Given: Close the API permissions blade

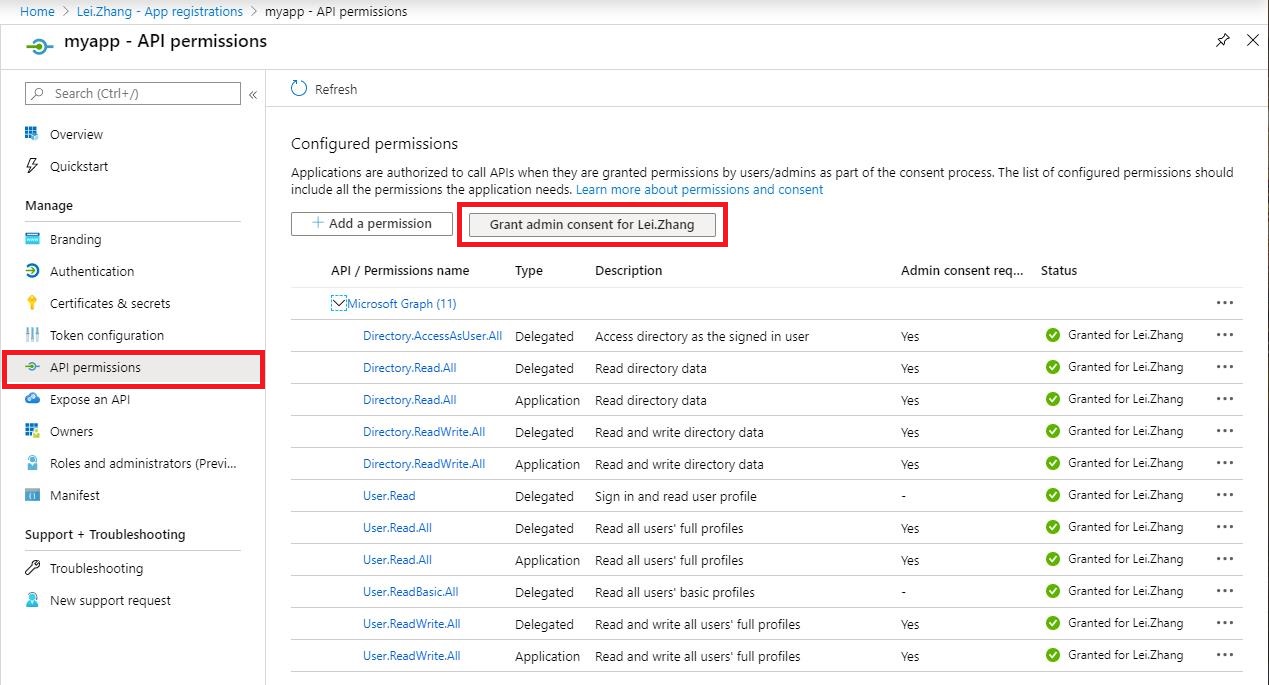Looking at the screenshot, I should pyautogui.click(x=1253, y=41).
